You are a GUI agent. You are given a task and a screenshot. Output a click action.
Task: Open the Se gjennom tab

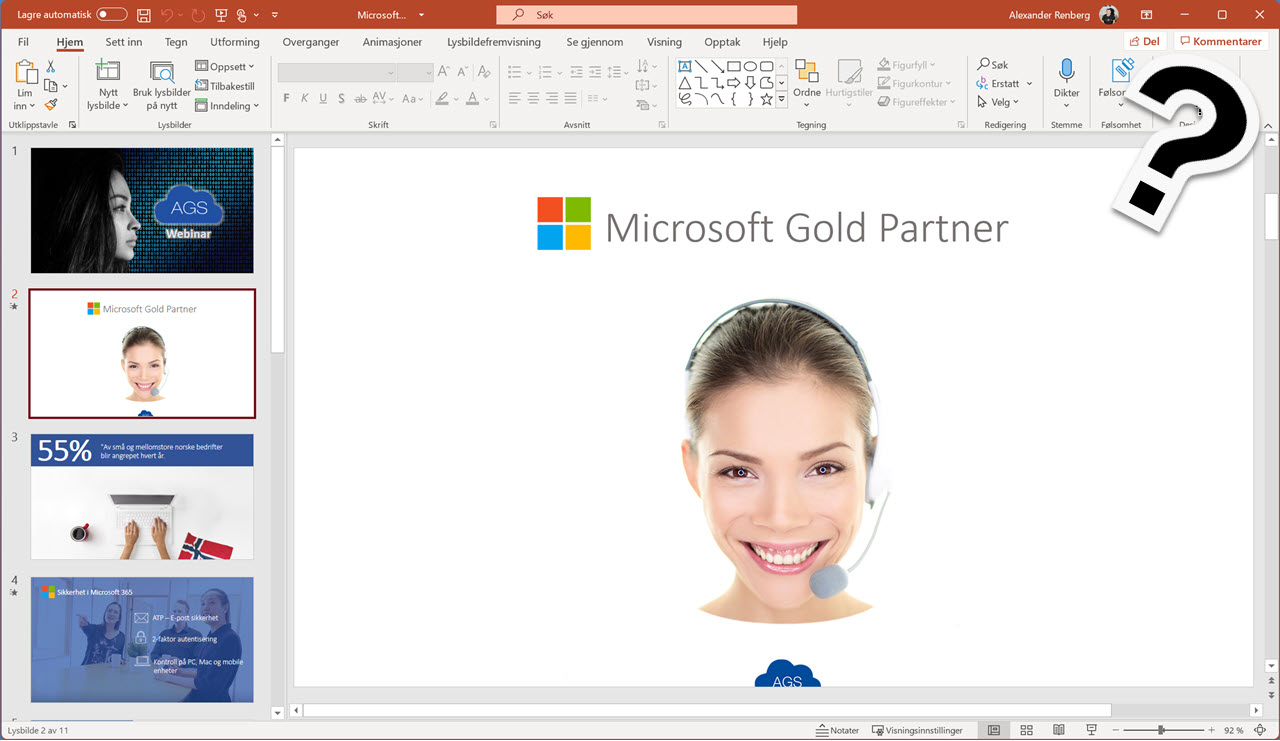click(594, 42)
